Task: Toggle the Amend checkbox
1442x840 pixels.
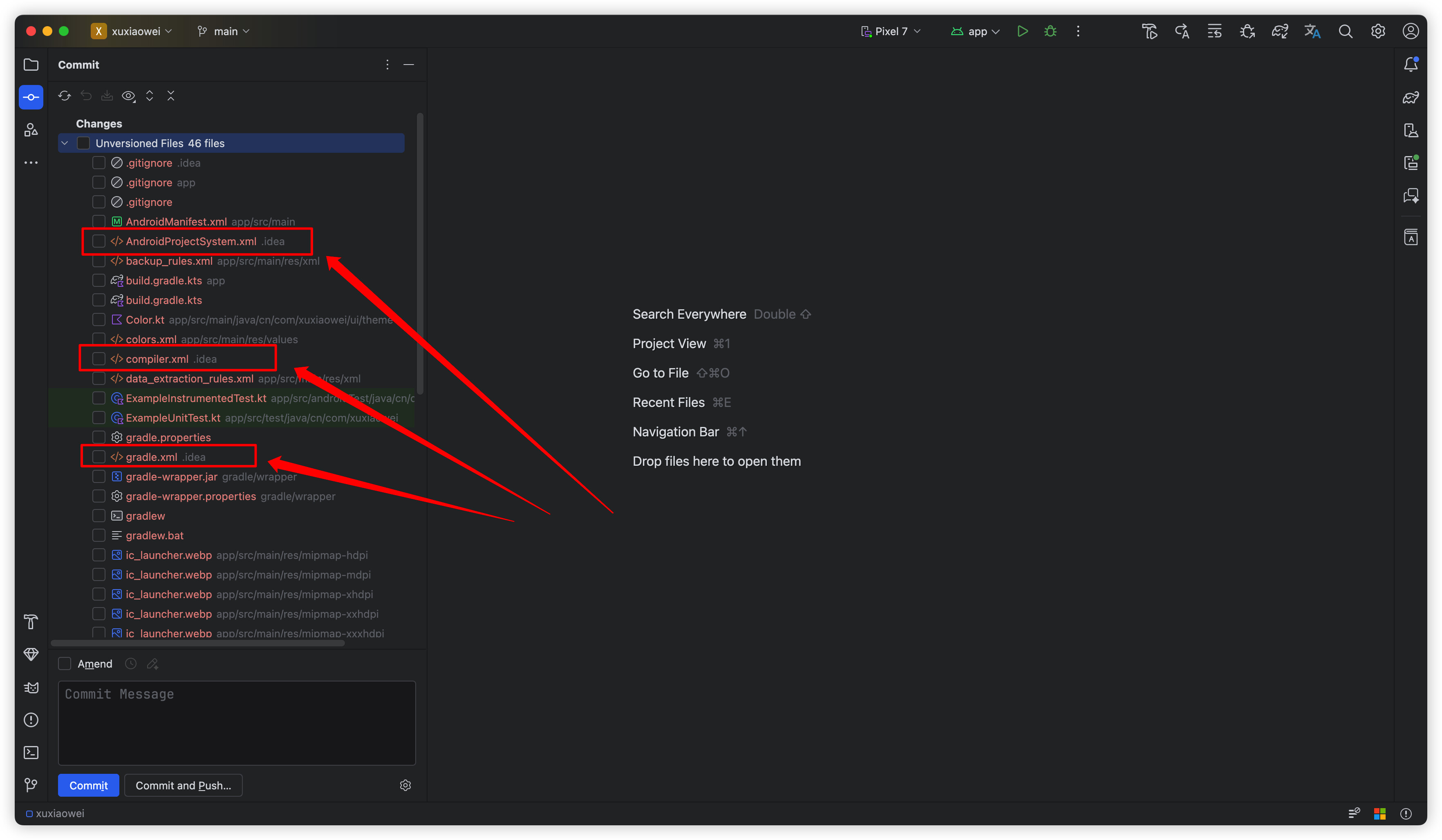Action: coord(65,664)
